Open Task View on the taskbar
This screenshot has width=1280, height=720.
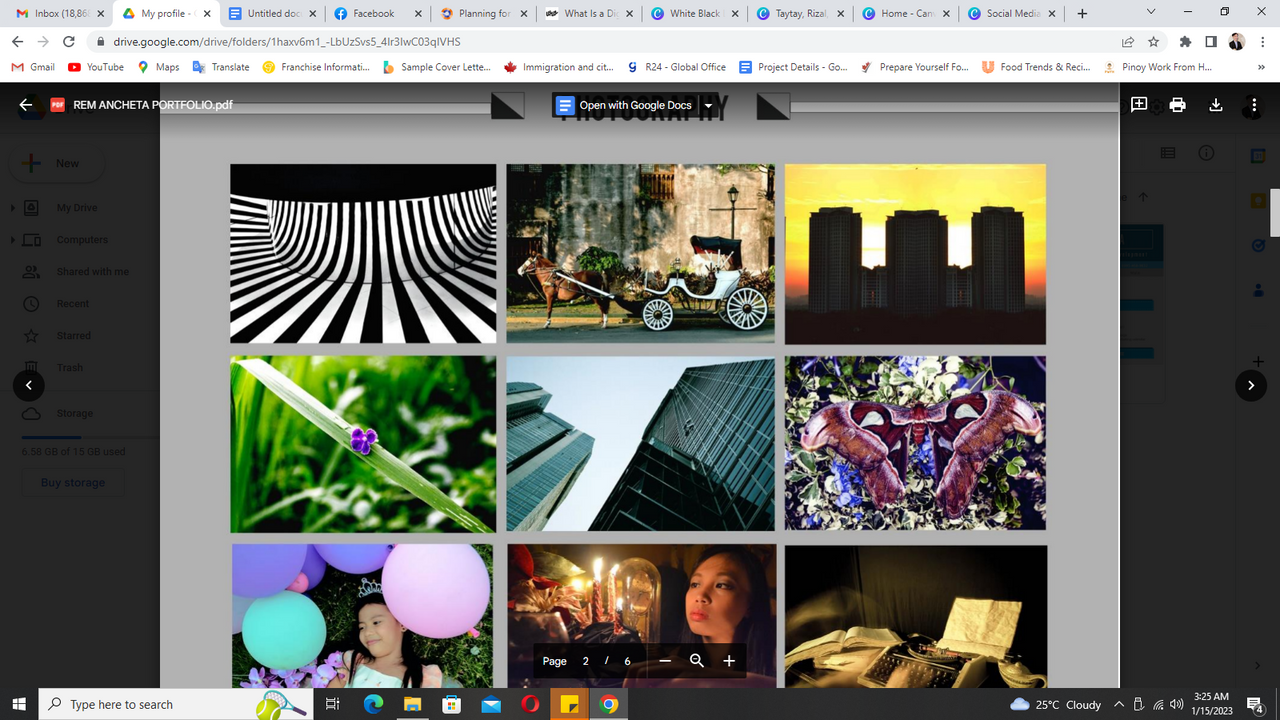click(x=333, y=704)
